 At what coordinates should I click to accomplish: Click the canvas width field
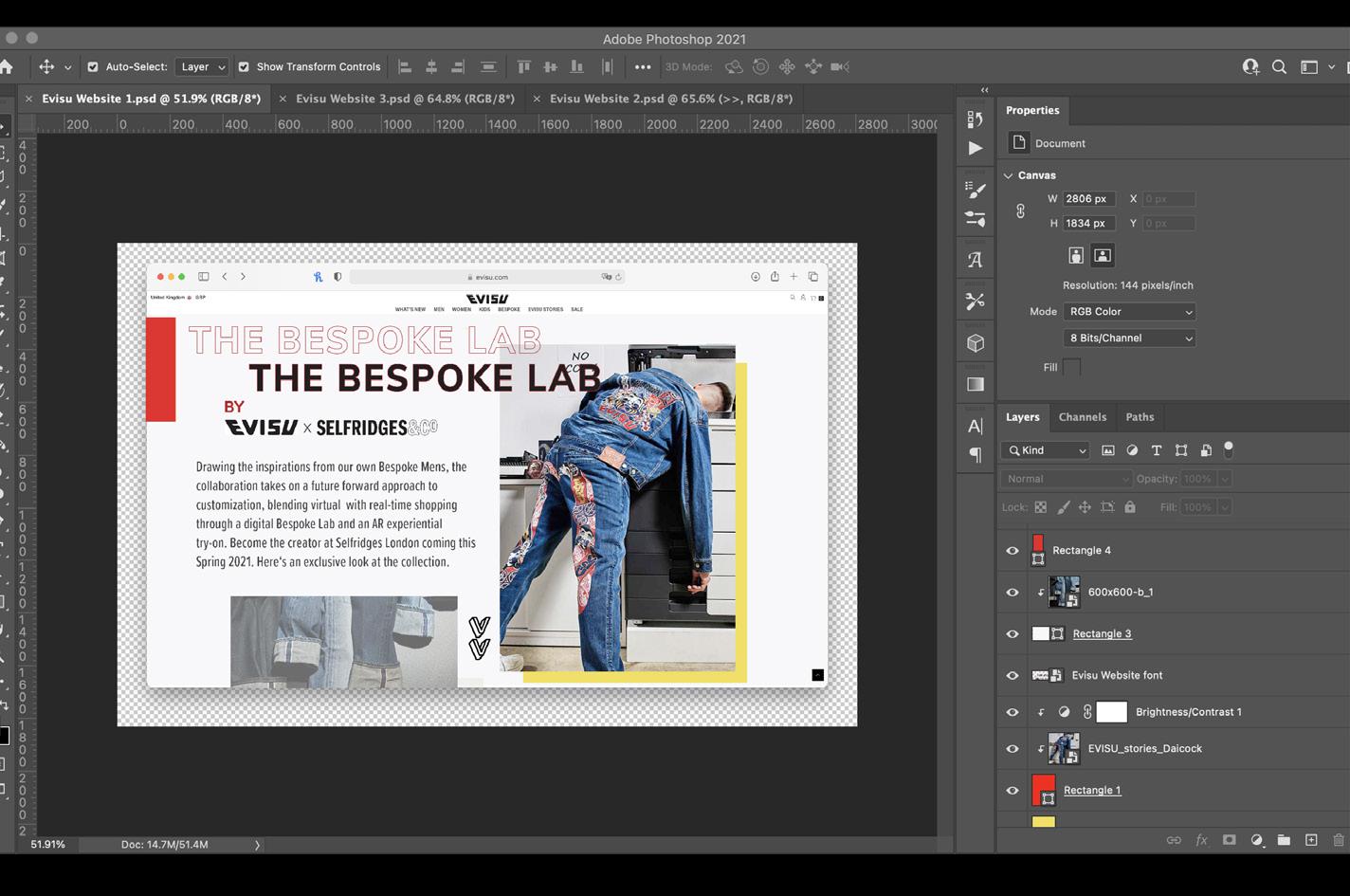[x=1088, y=199]
